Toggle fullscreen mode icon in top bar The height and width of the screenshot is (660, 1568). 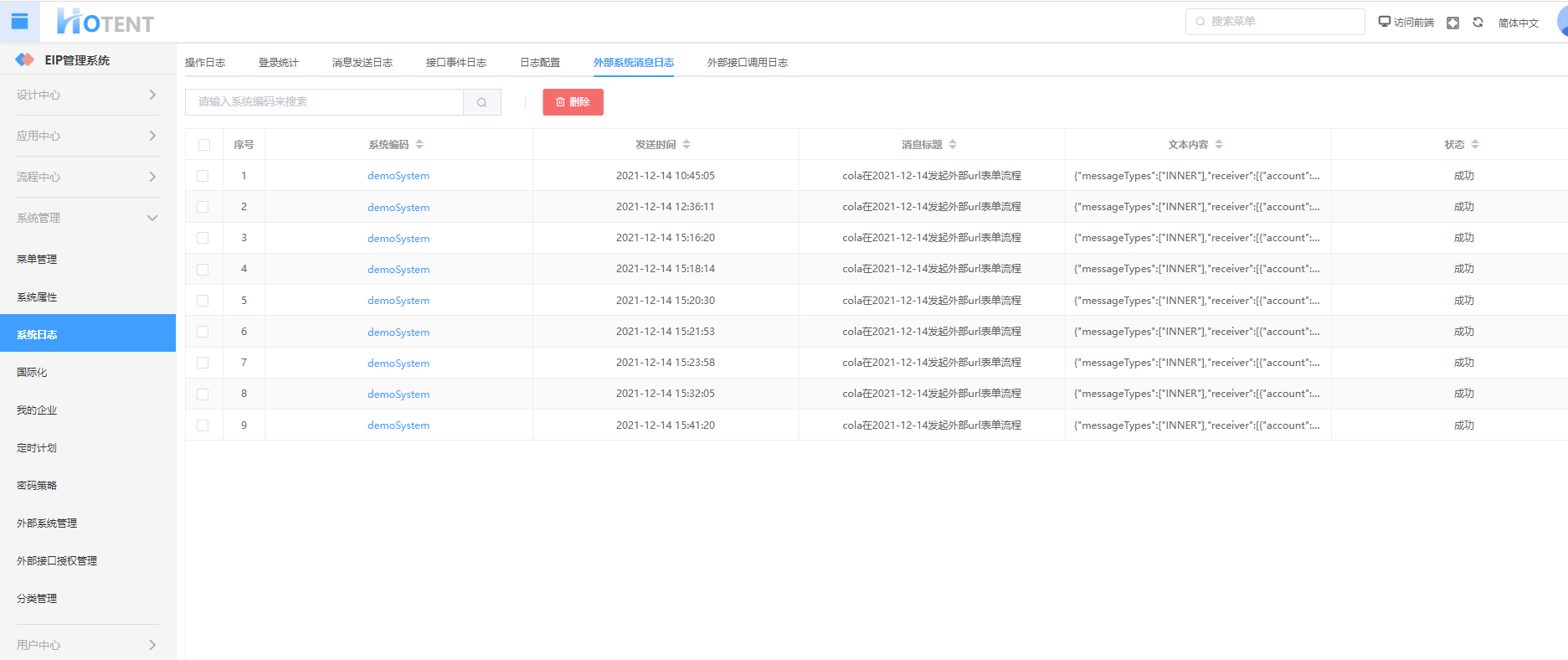(x=1453, y=23)
